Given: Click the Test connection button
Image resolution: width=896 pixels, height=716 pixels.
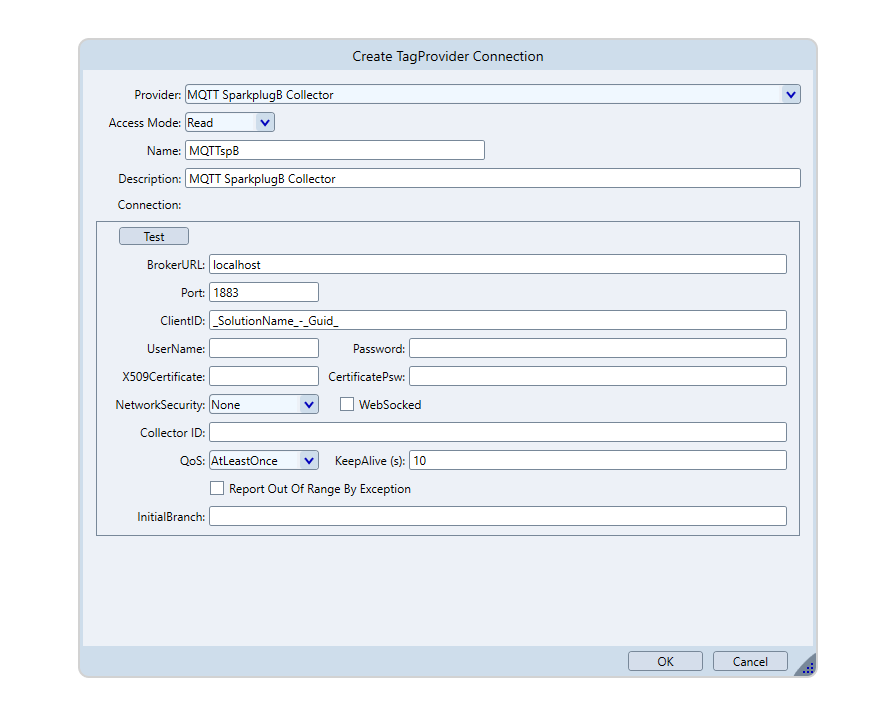Looking at the screenshot, I should (x=154, y=237).
